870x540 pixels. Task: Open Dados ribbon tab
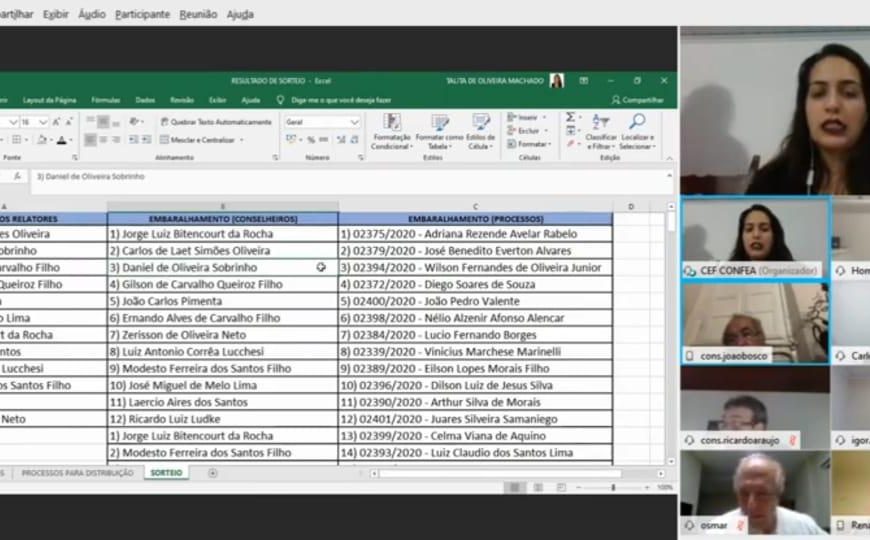(145, 100)
